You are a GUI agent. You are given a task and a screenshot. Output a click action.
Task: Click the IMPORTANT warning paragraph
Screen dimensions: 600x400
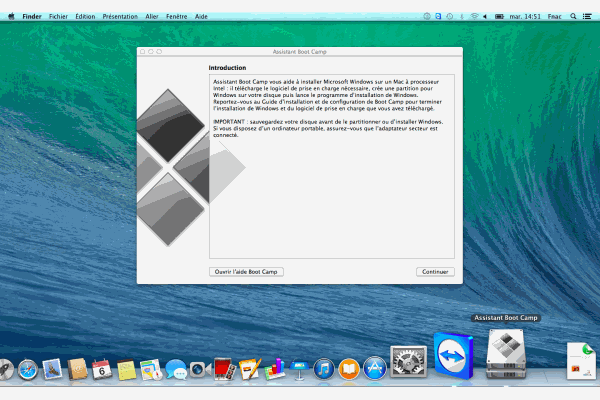click(328, 128)
